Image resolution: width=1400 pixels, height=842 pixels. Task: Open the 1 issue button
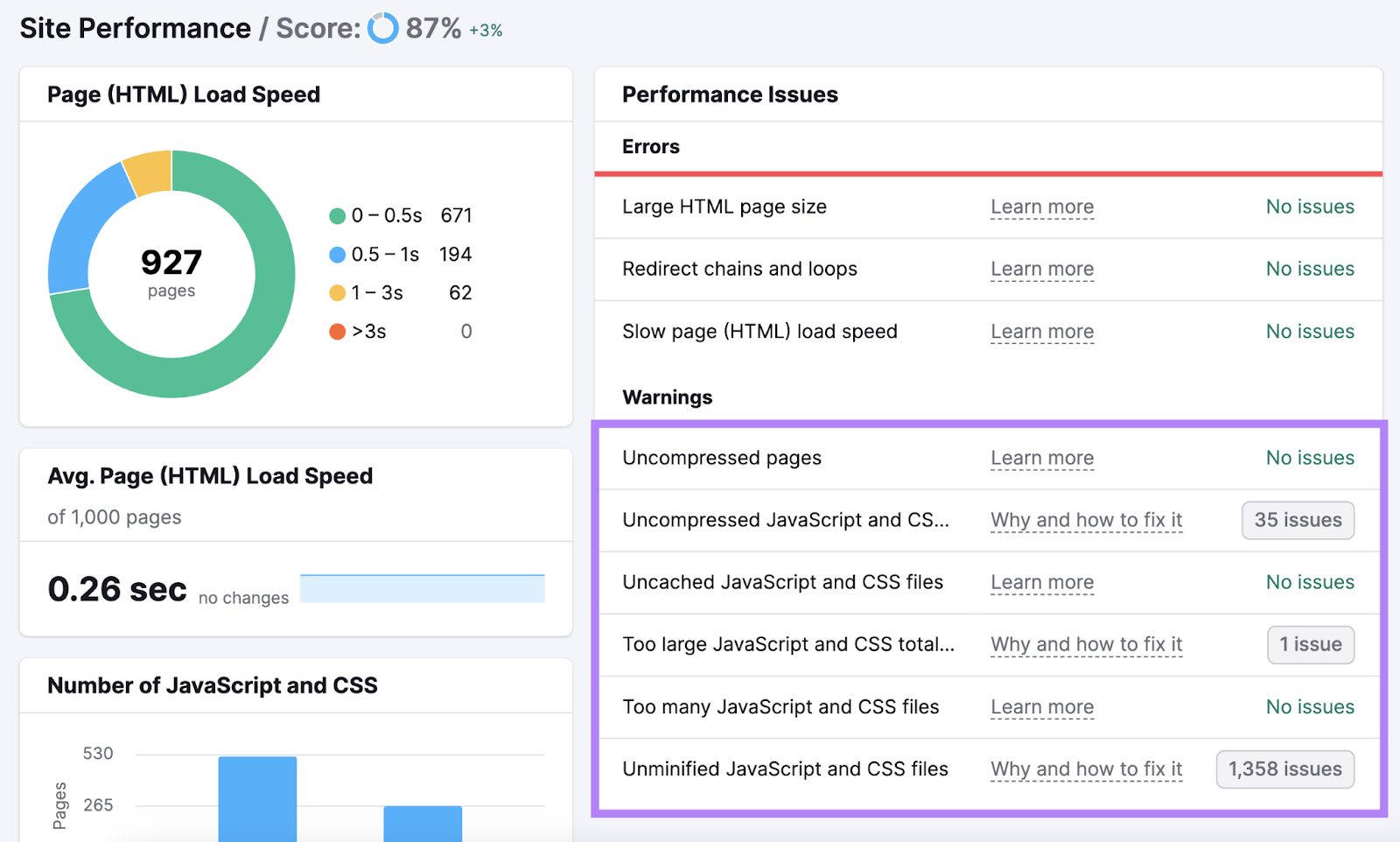pyautogui.click(x=1310, y=644)
